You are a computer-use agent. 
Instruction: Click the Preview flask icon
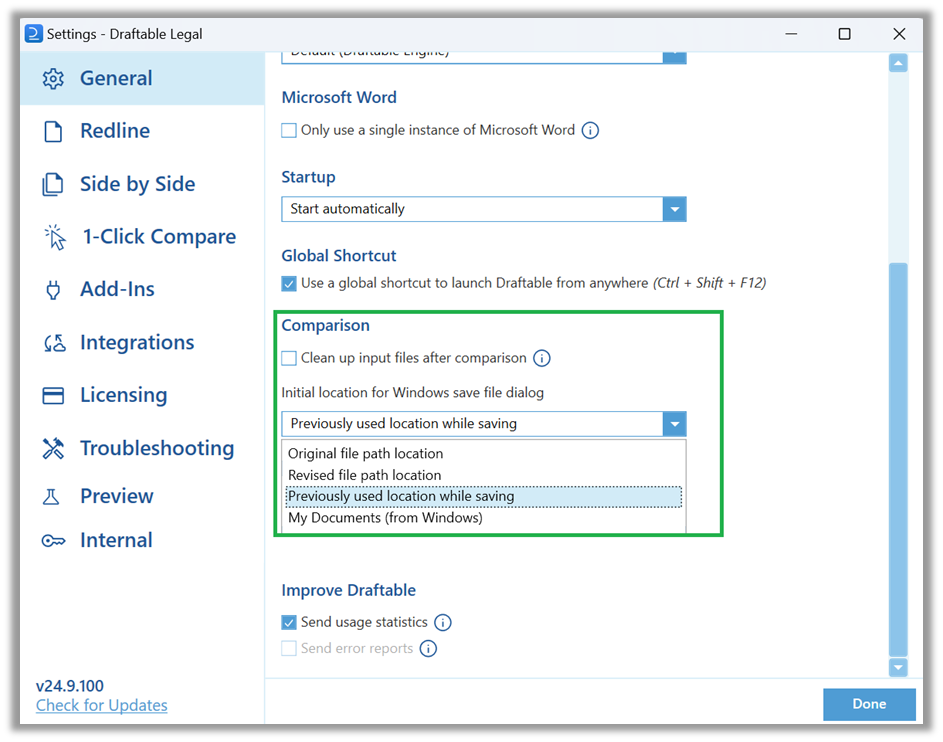[x=51, y=496]
